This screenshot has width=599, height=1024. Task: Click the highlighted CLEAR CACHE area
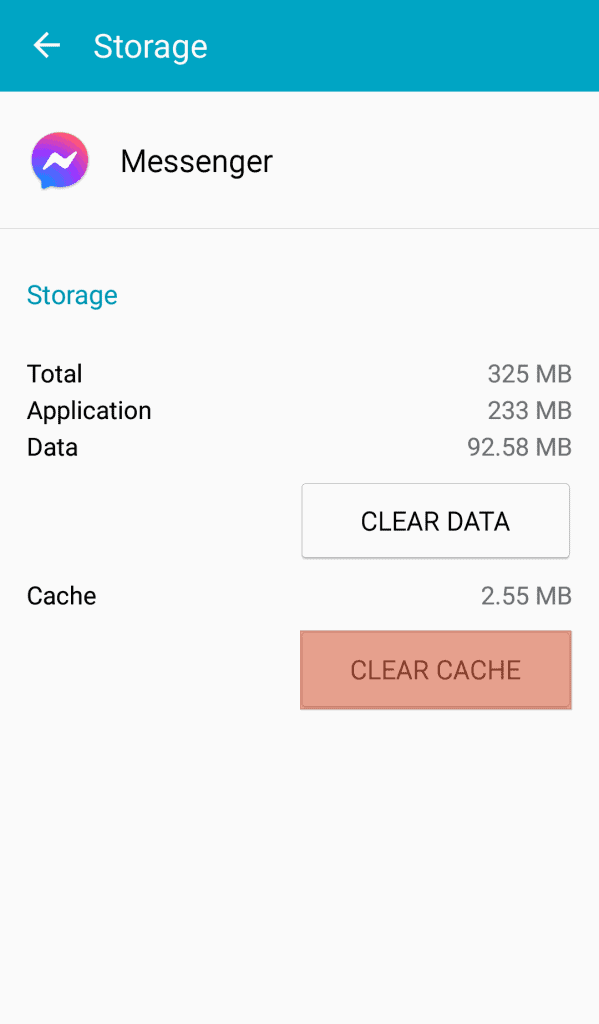tap(435, 670)
